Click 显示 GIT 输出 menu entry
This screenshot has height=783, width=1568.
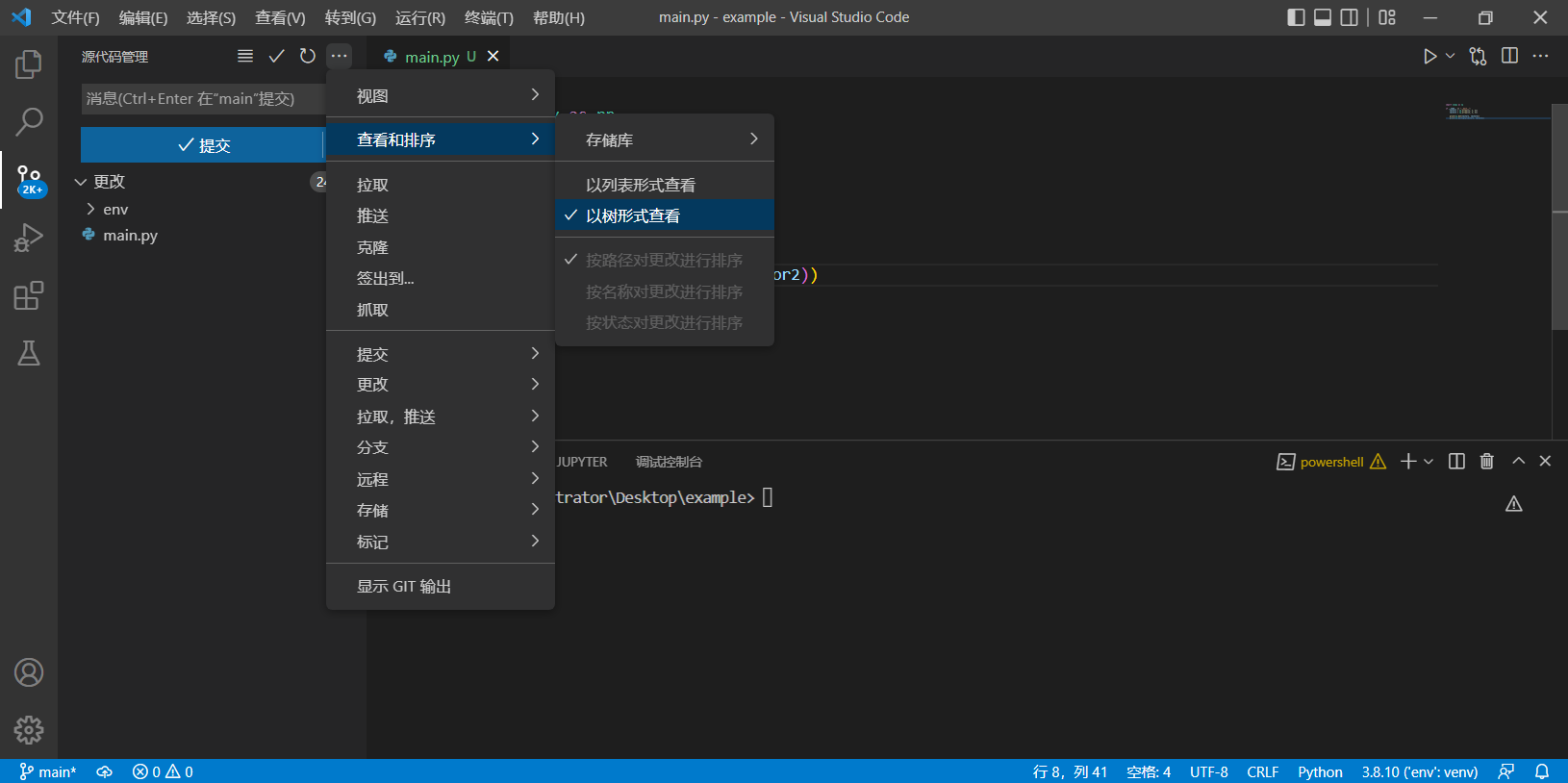pos(404,587)
